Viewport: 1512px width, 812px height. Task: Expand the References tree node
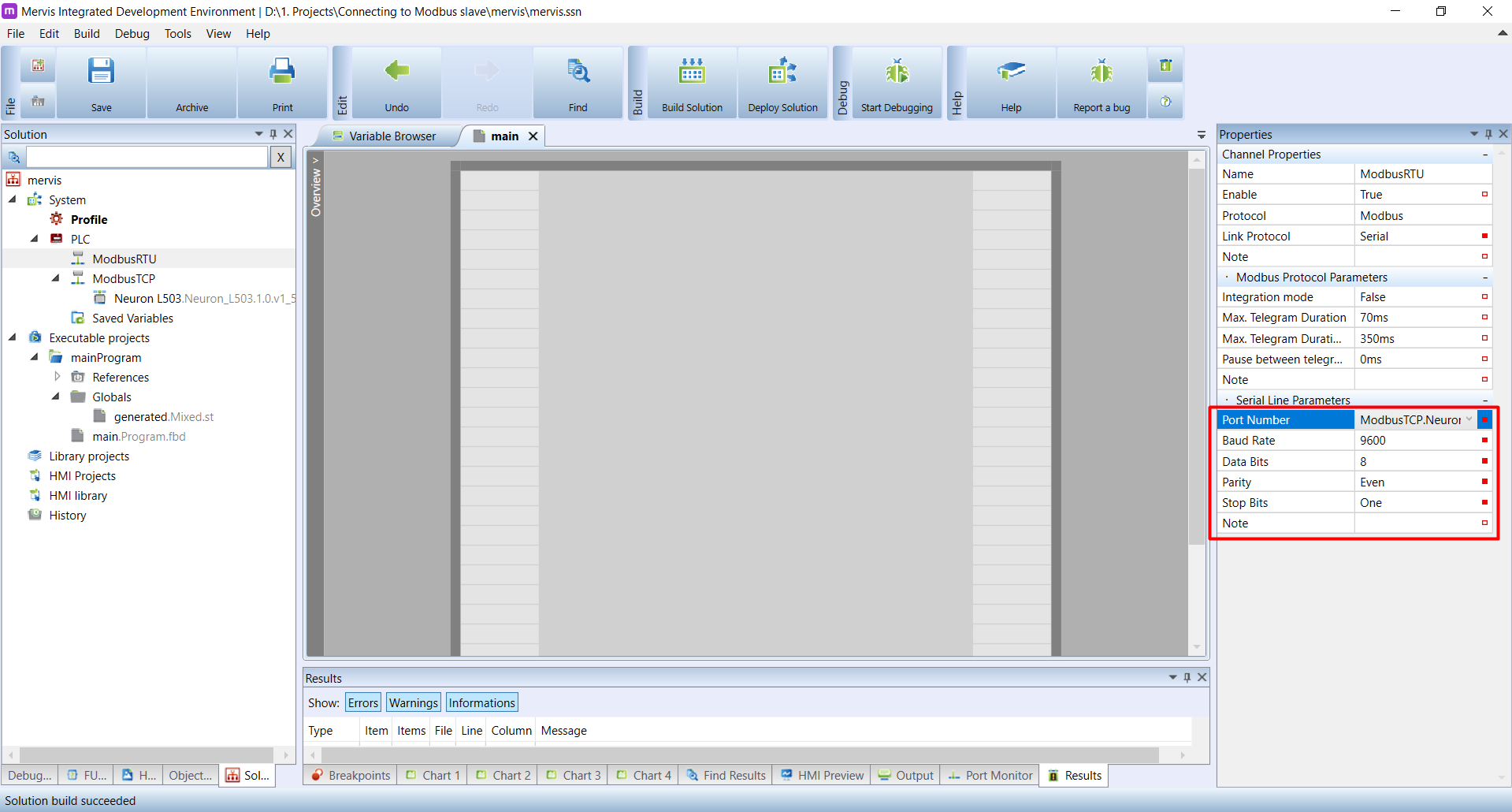point(57,377)
